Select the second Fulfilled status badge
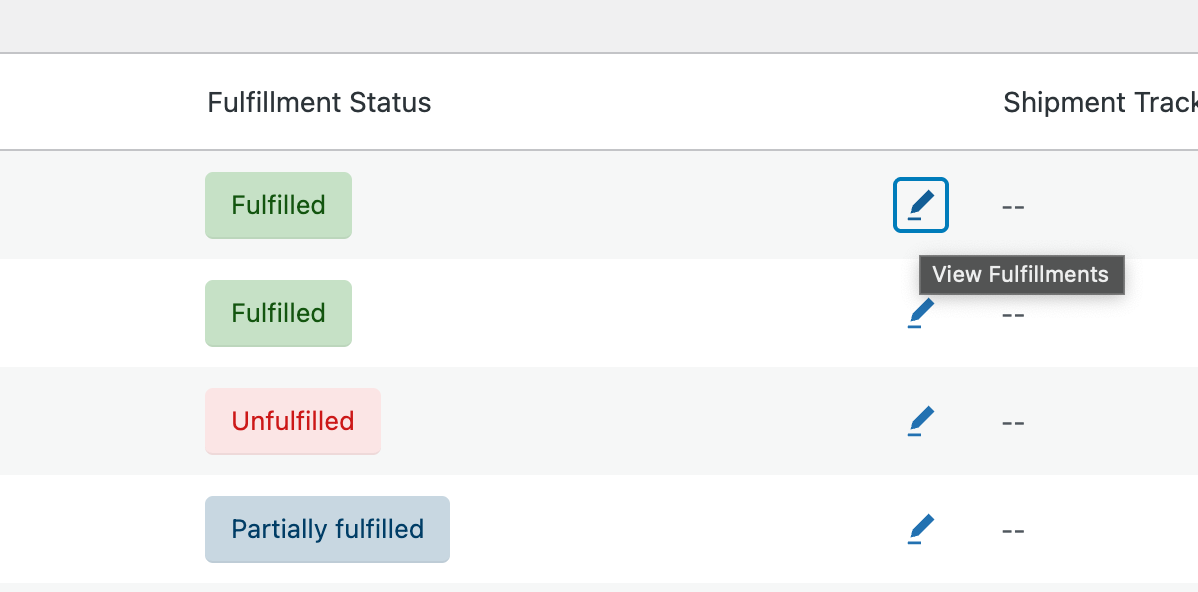The height and width of the screenshot is (592, 1198). (x=278, y=313)
